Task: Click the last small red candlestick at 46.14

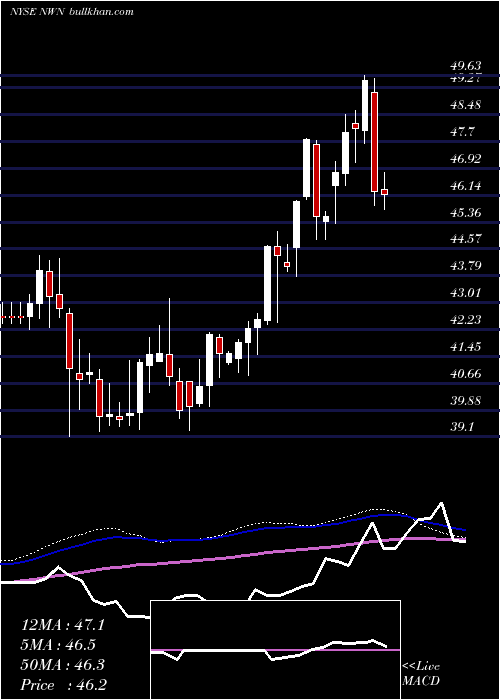Action: coord(384,192)
